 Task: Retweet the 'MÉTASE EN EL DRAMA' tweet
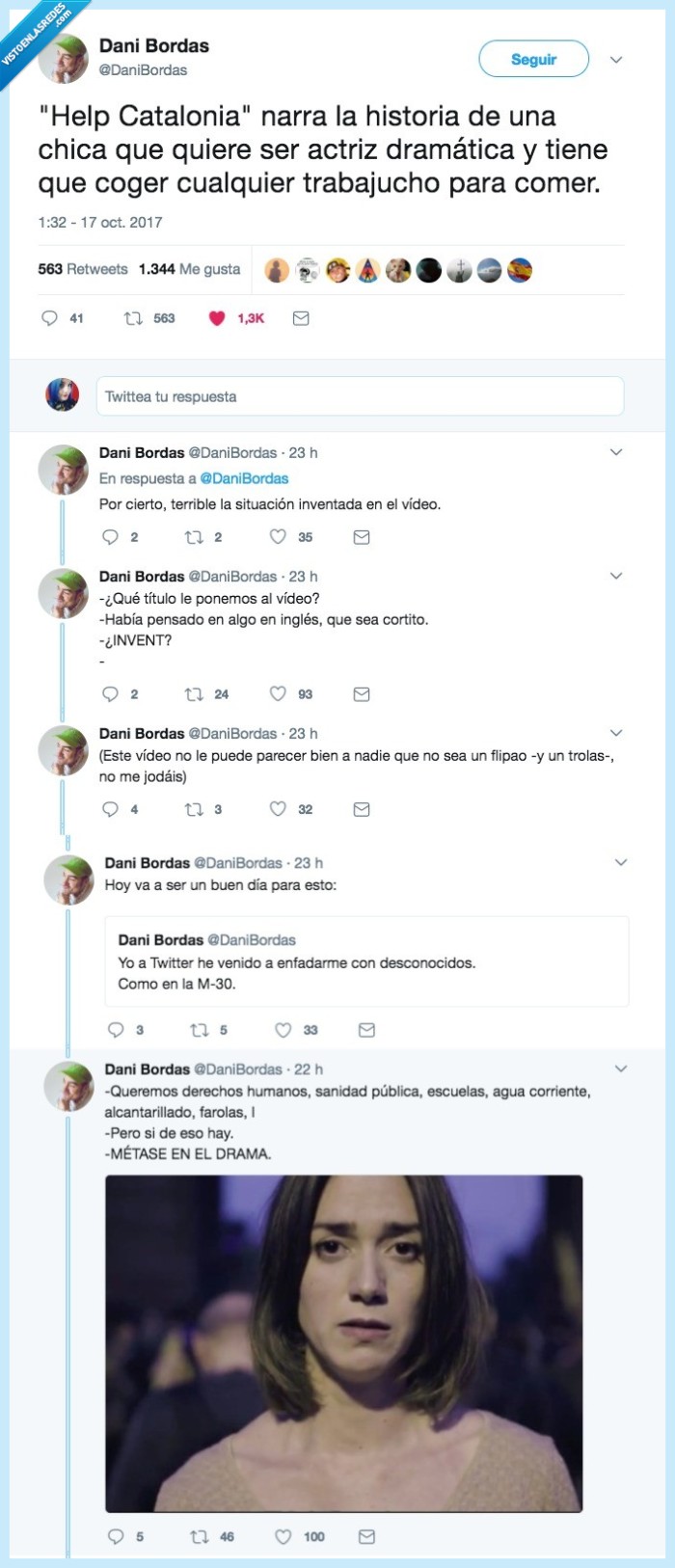click(200, 1536)
